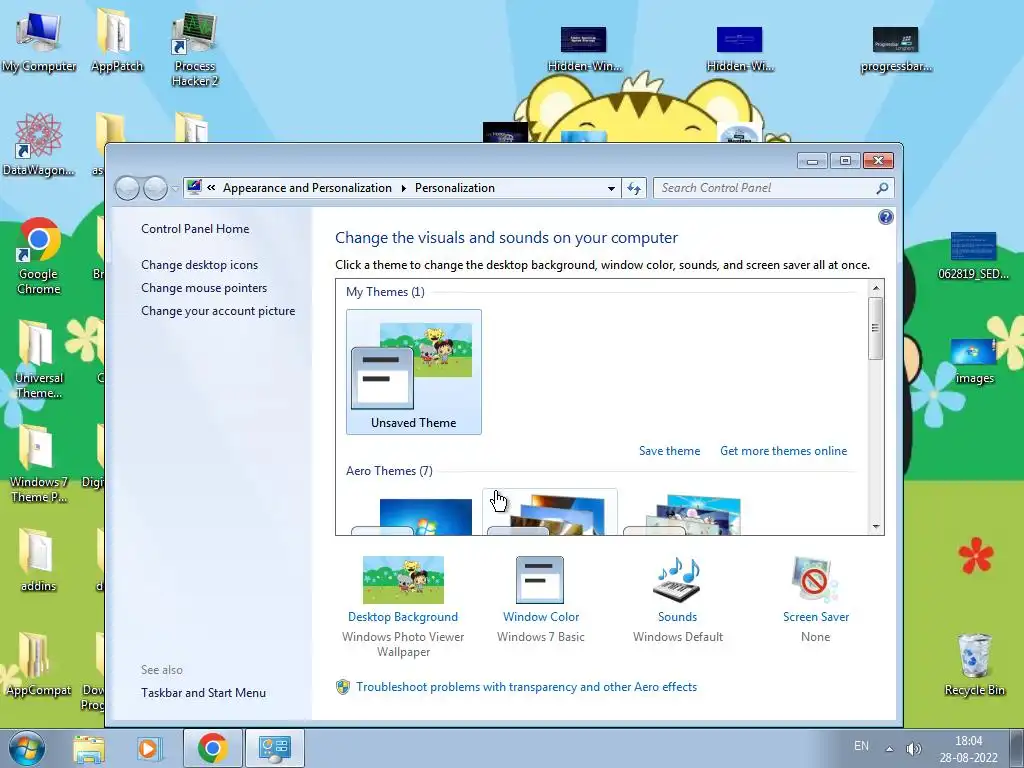Screen dimensions: 1024x768
Task: Open Windows 7 Theme P... folder
Action: pyautogui.click(x=39, y=464)
